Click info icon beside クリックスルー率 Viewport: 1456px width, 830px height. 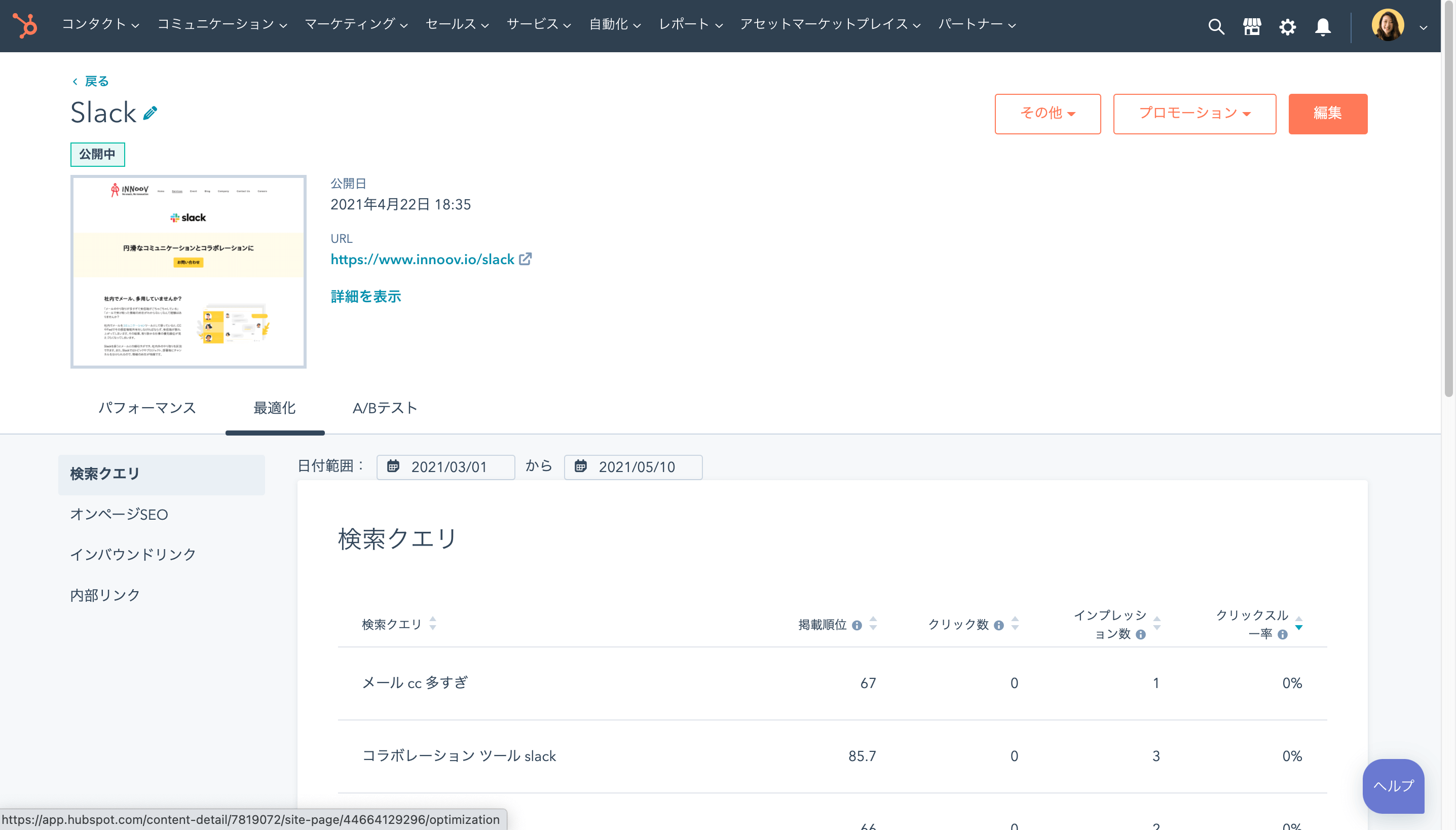point(1282,634)
